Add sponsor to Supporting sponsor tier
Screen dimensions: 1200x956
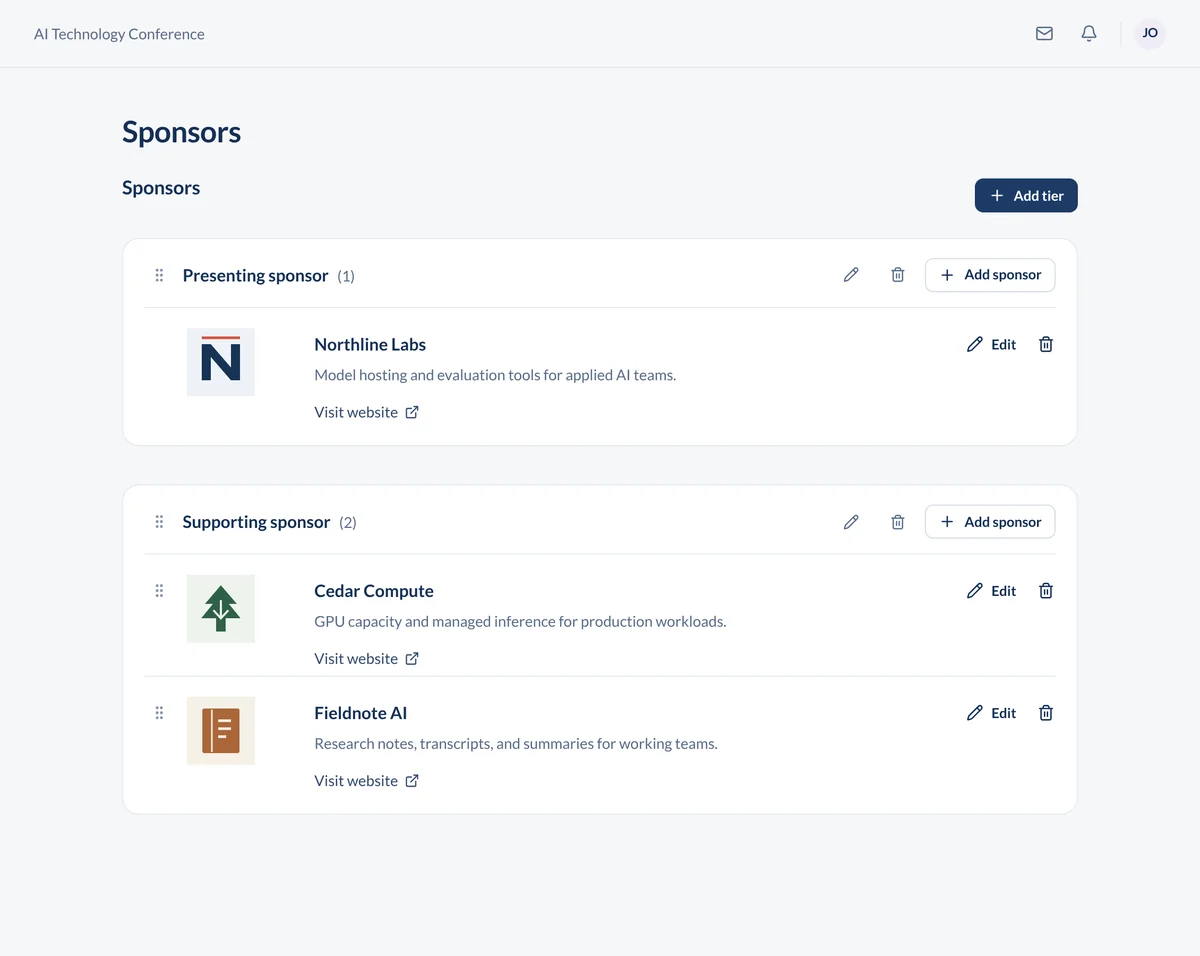[x=990, y=522]
